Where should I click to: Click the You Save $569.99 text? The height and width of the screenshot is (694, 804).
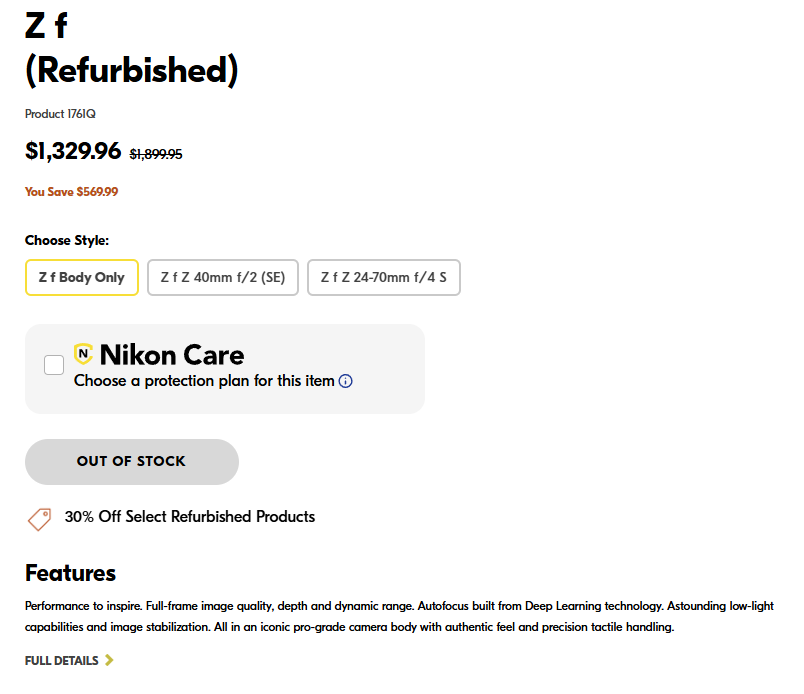coord(71,192)
